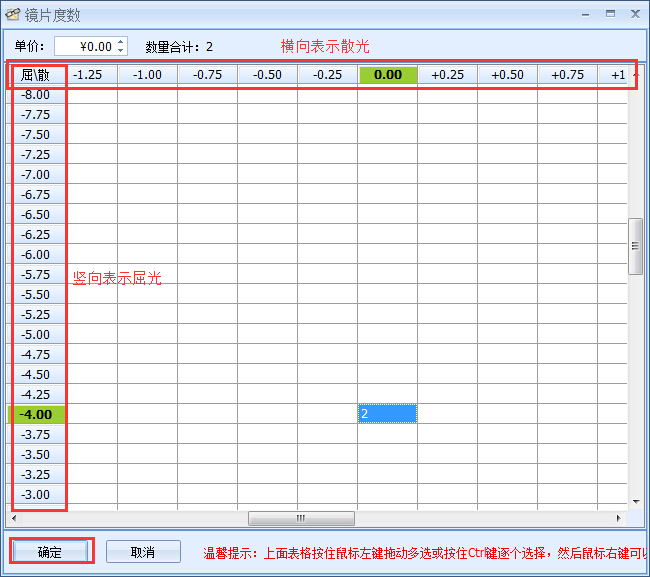Image resolution: width=650 pixels, height=577 pixels.
Task: Select the -1.00 column header
Action: (x=148, y=75)
